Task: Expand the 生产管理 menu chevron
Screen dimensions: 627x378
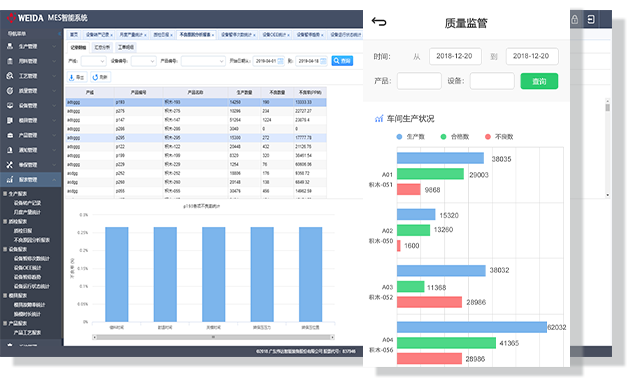Action: [x=54, y=46]
